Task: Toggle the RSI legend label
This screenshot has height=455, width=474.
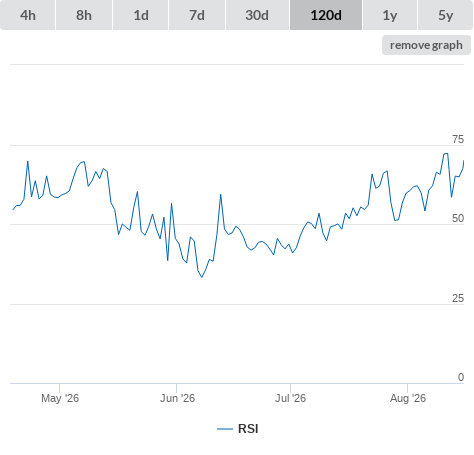Action: point(248,429)
